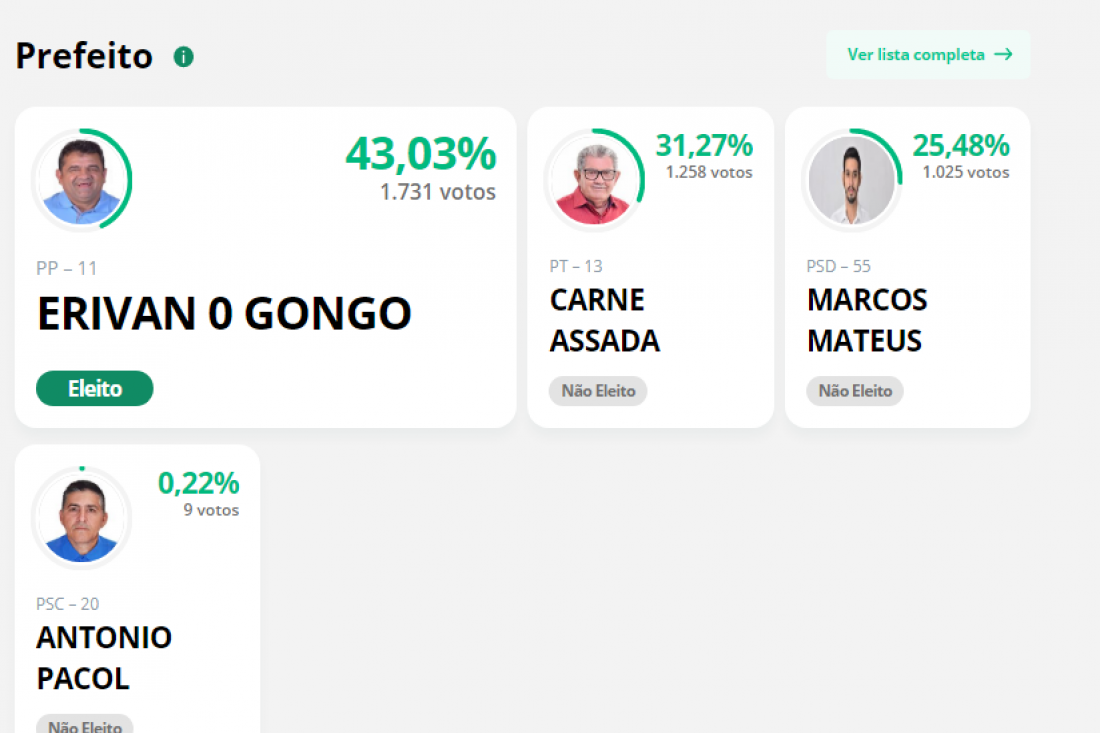Select the ANTONIO PACOL candidate name
Screen dimensions: 1100x733
click(x=104, y=658)
